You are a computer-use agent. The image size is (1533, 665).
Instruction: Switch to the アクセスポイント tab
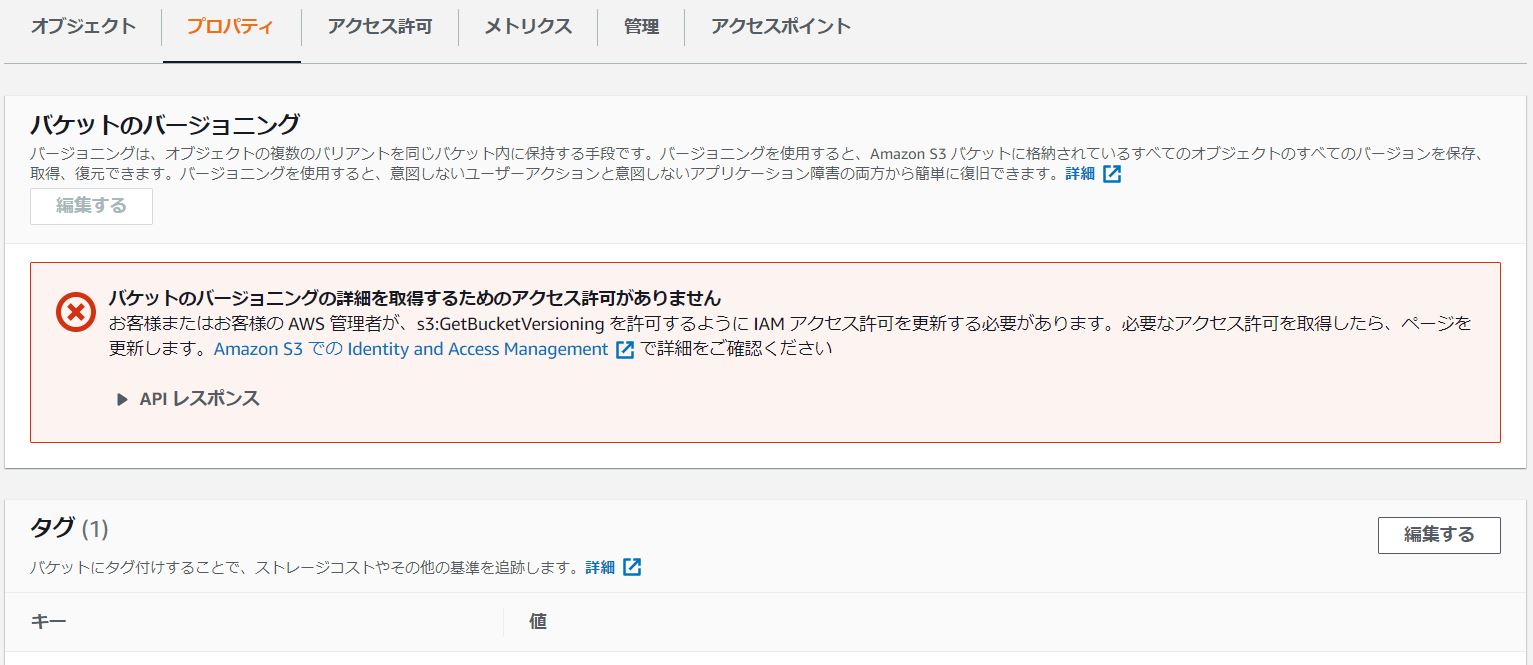(x=781, y=27)
